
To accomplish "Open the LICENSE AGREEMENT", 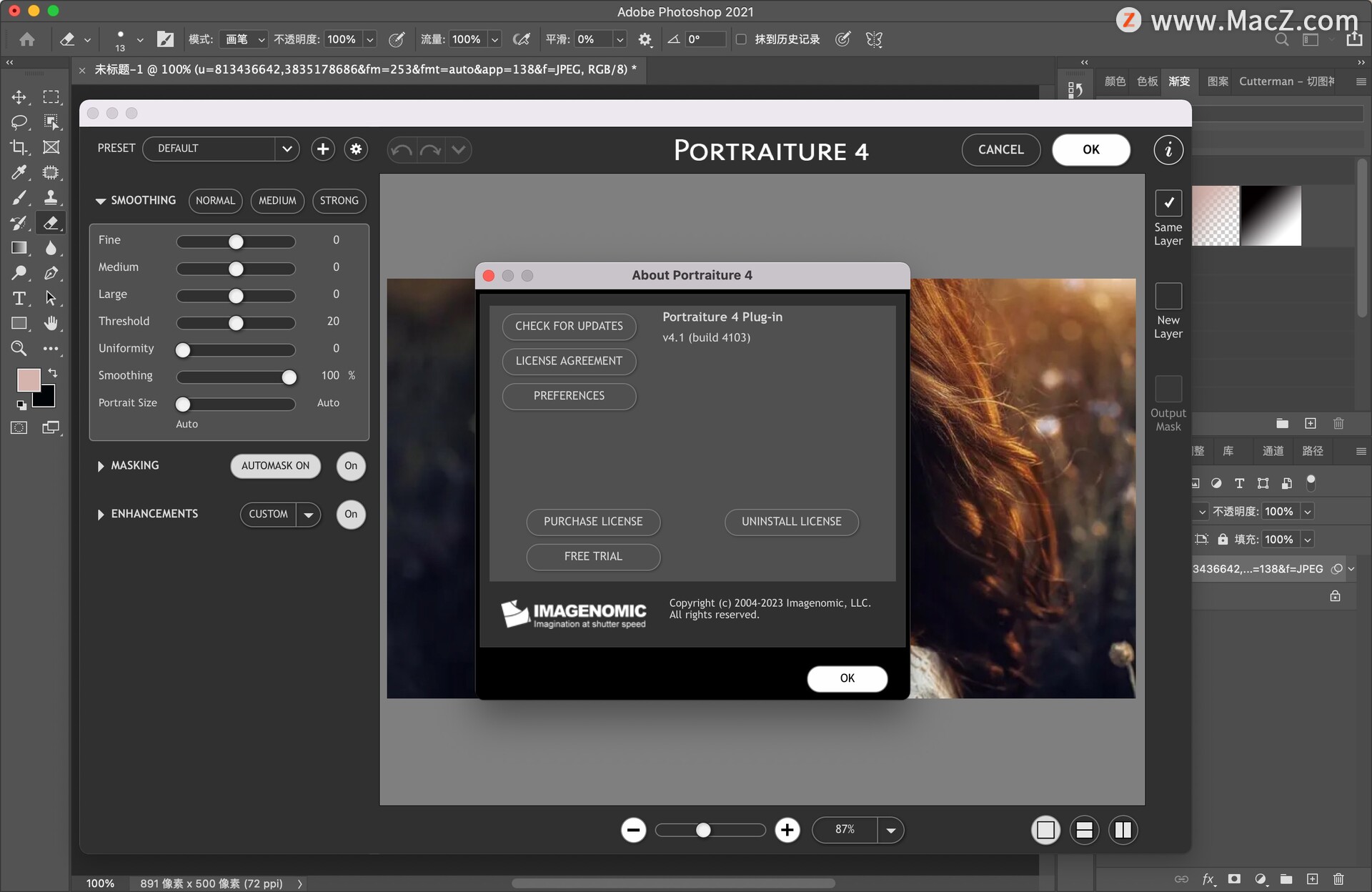I will point(569,361).
